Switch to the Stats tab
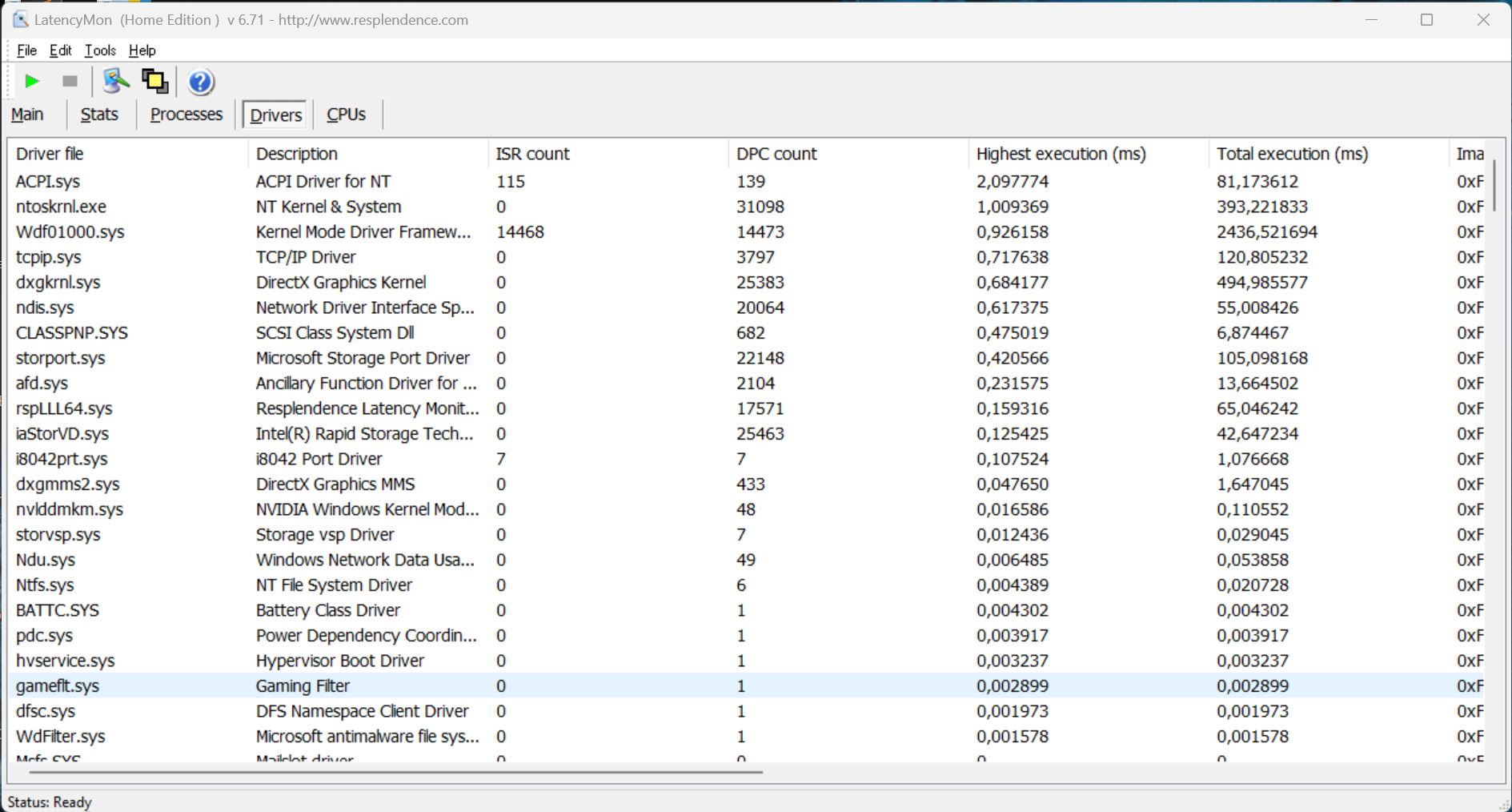Viewport: 1512px width, 812px height. (x=99, y=115)
